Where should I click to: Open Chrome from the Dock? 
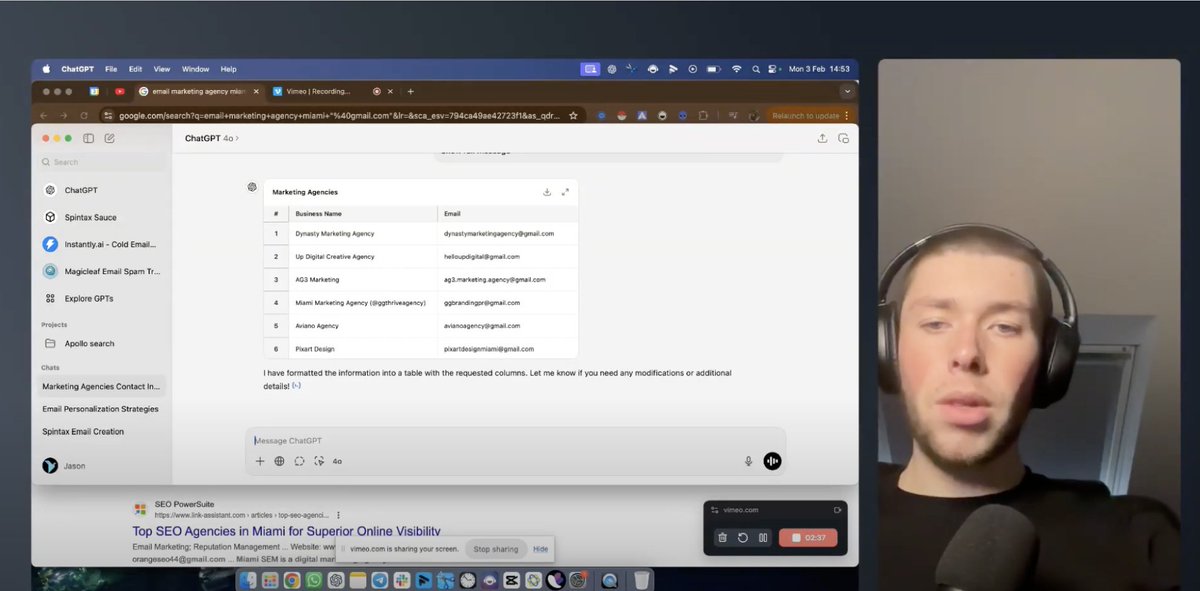click(x=291, y=580)
